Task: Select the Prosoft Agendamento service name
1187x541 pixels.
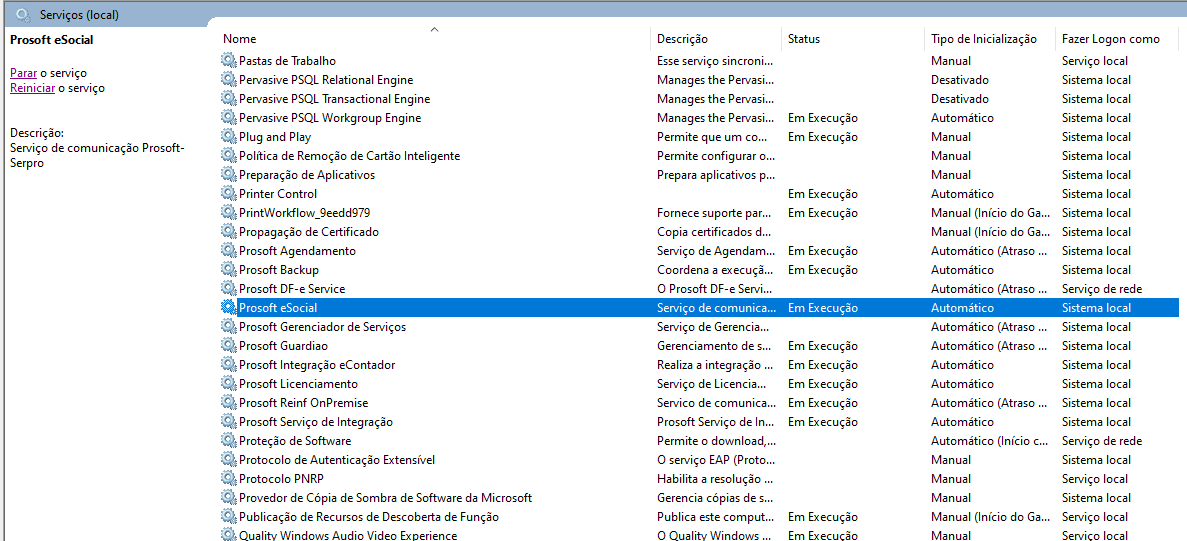Action: coord(298,250)
